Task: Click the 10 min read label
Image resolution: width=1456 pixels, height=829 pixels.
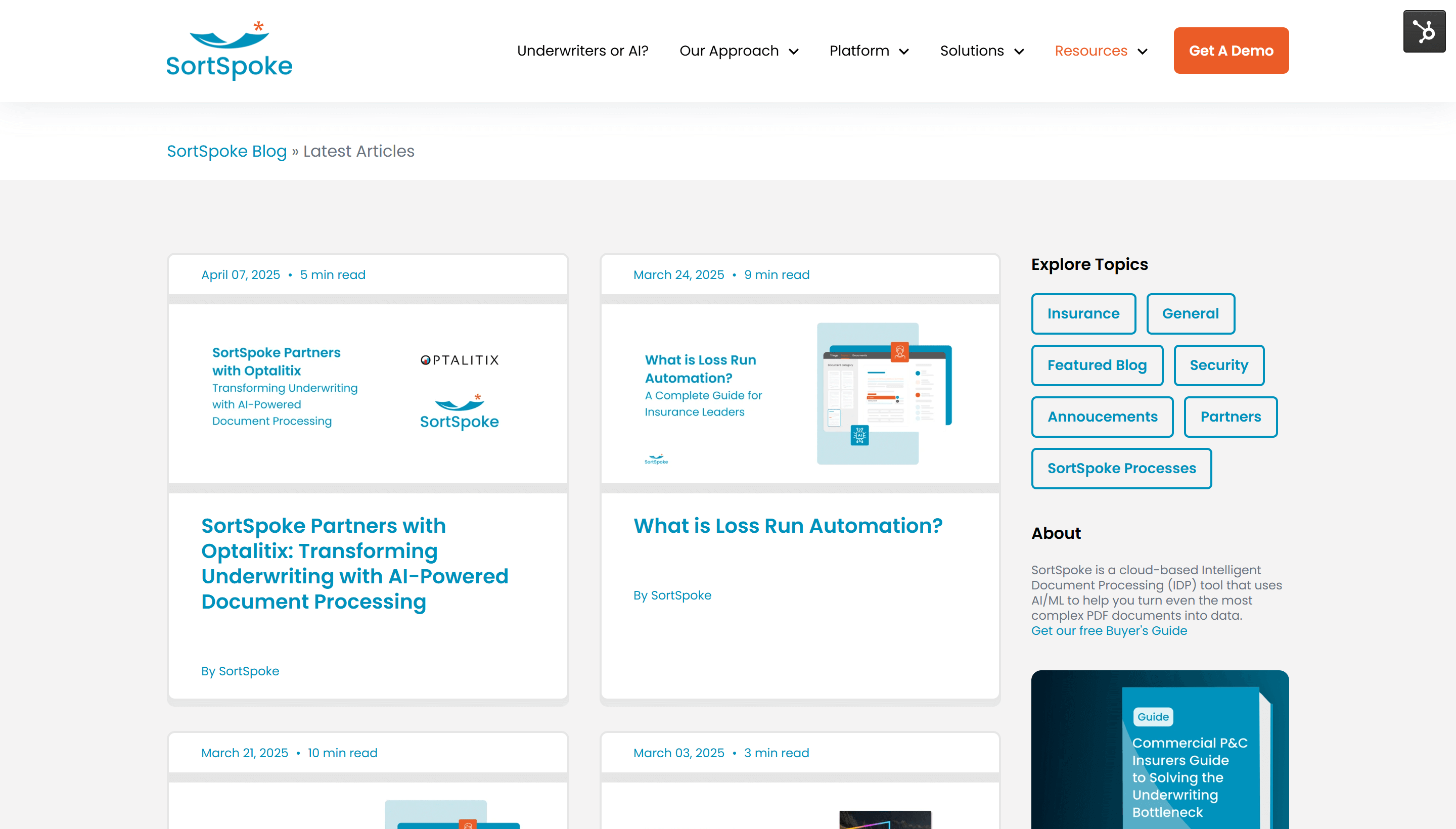Action: point(342,753)
